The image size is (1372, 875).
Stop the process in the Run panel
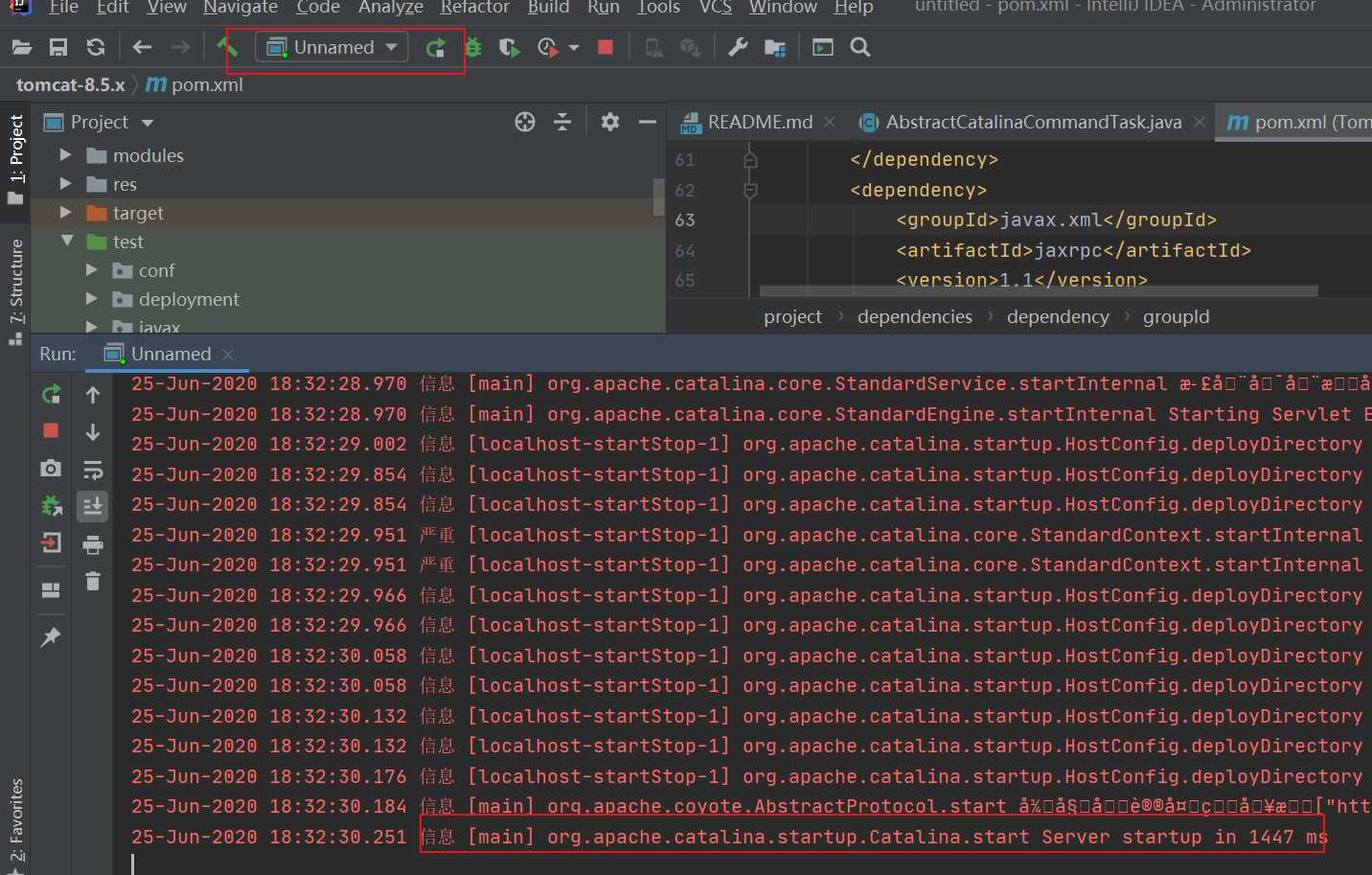(x=51, y=430)
